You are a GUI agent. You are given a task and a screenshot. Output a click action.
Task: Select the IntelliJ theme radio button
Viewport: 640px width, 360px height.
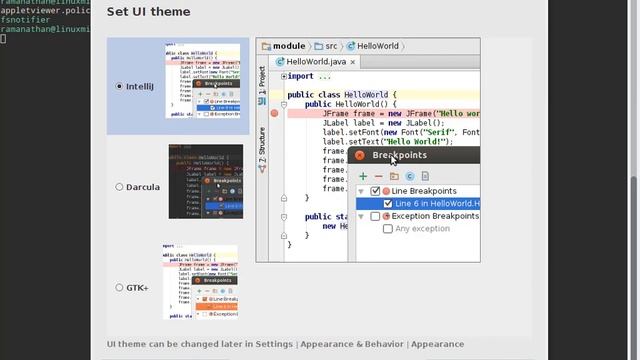(x=119, y=86)
